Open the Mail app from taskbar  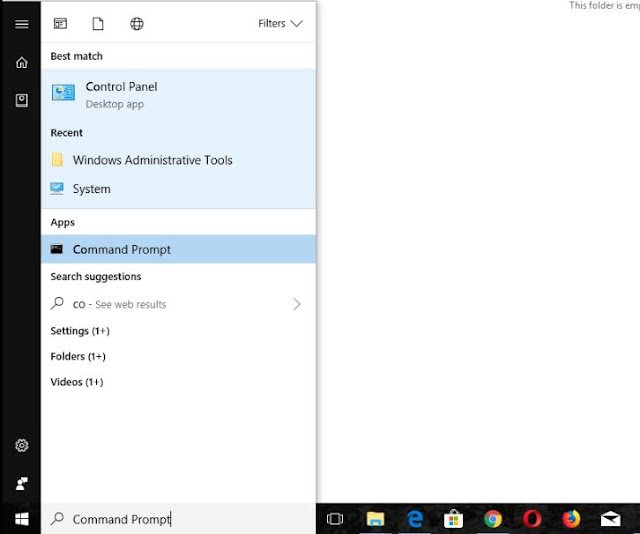(611, 519)
